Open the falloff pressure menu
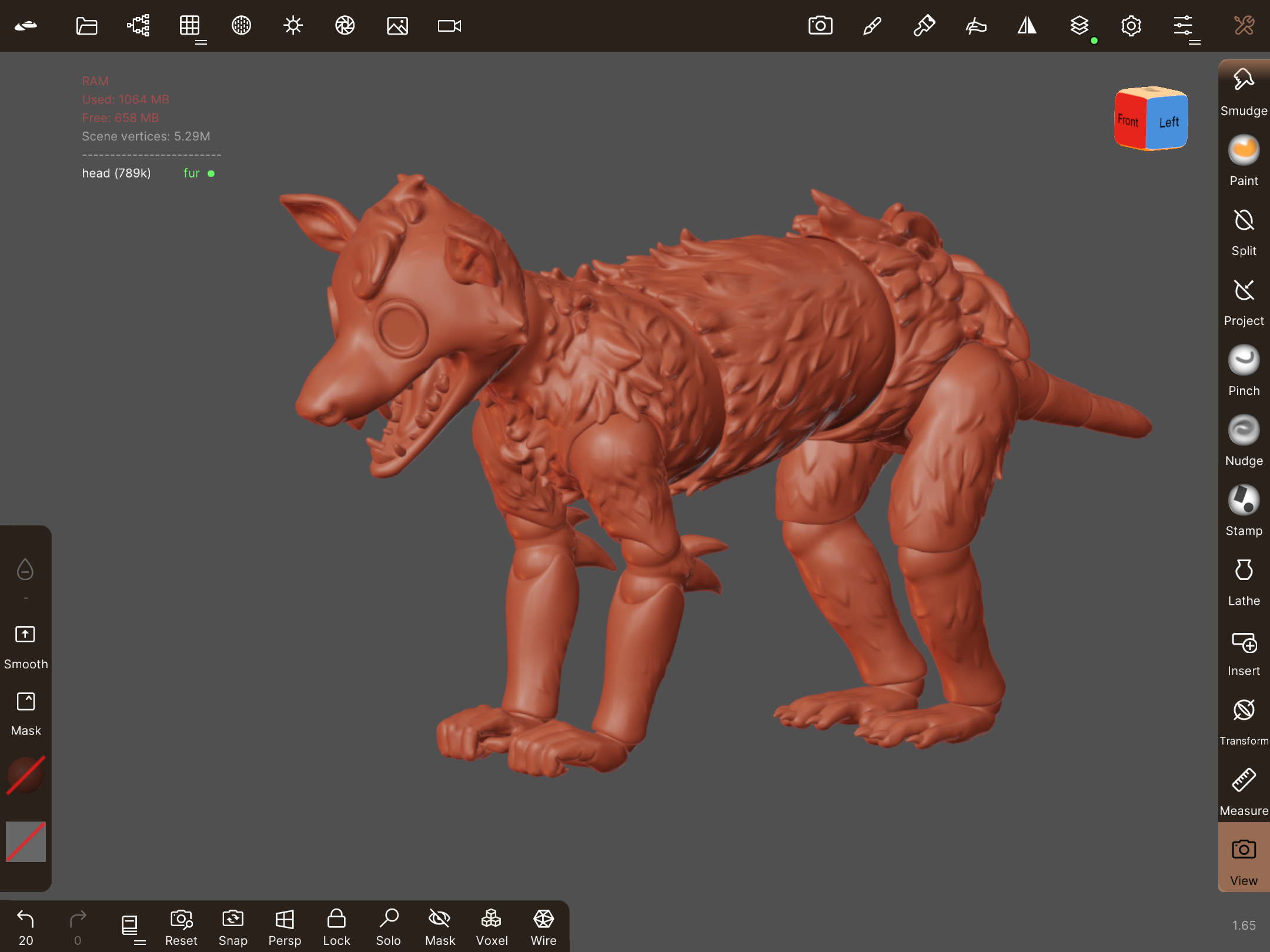1270x952 pixels. (975, 26)
